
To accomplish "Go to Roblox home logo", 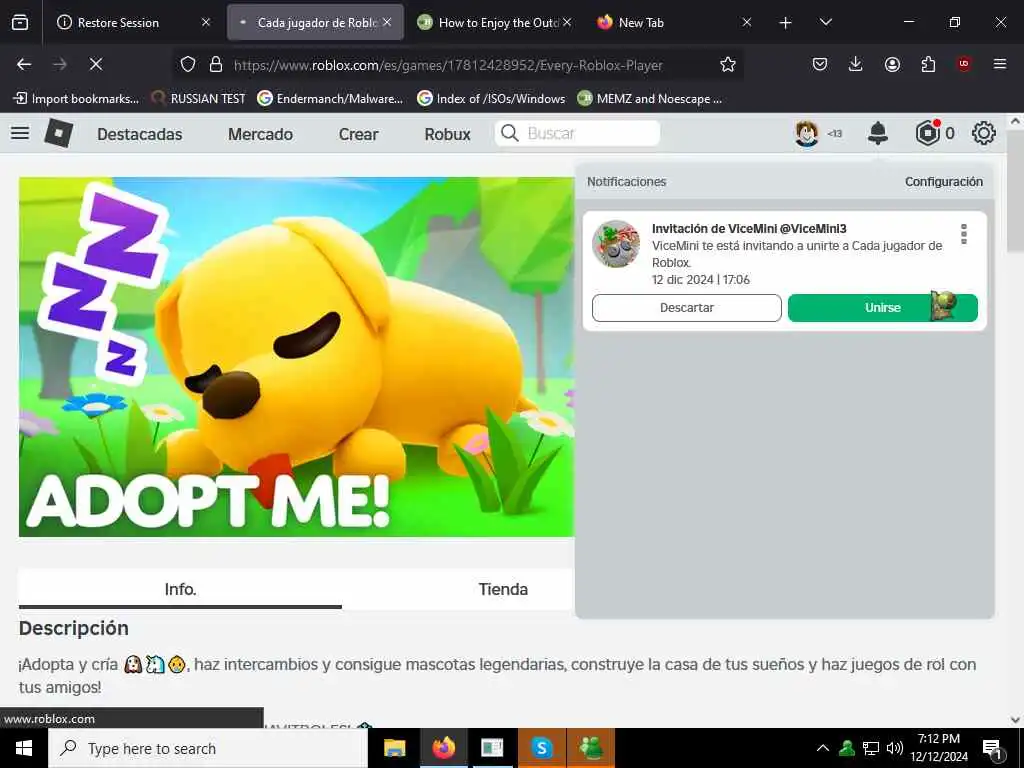I will point(59,133).
